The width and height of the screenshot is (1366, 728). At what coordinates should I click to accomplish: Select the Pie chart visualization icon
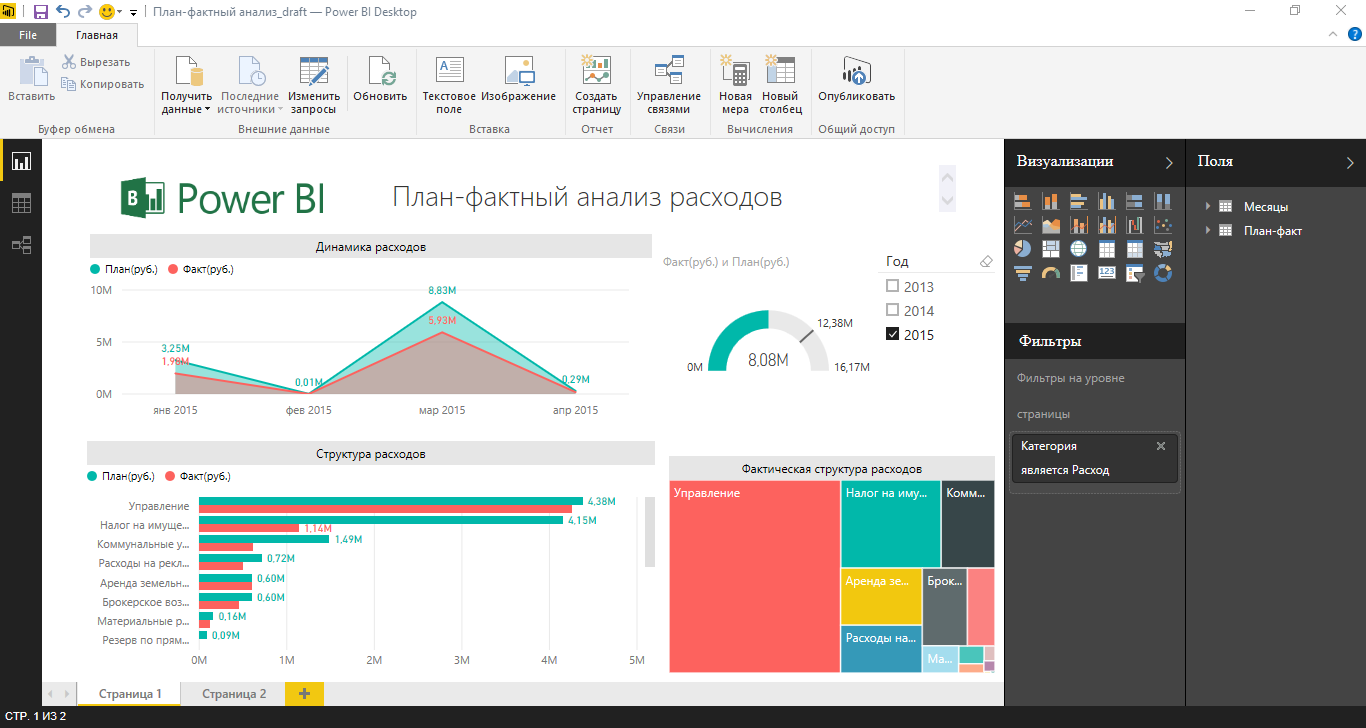click(1023, 248)
